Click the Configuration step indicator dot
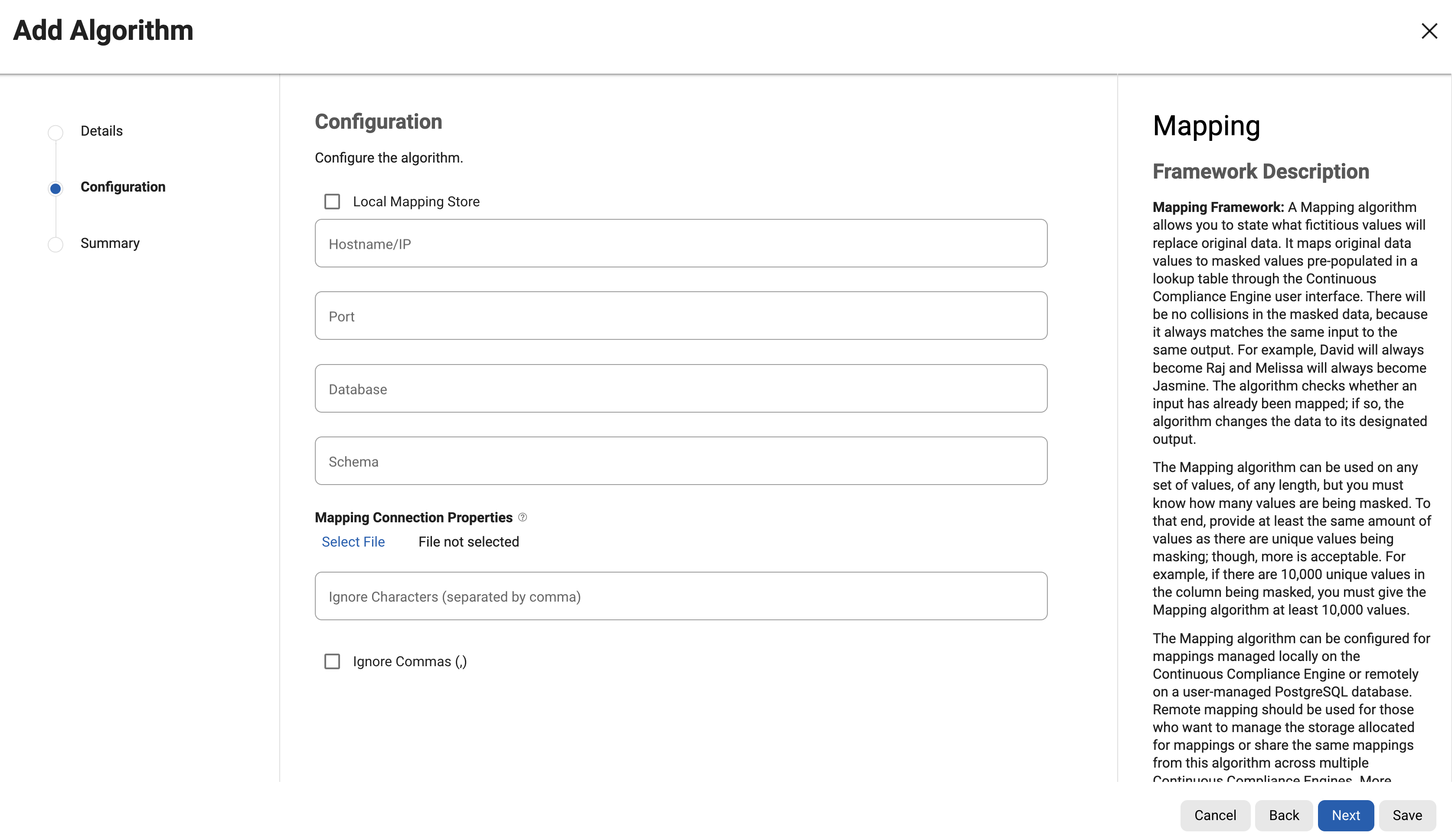Screen dimensions: 1452x840 56,188
